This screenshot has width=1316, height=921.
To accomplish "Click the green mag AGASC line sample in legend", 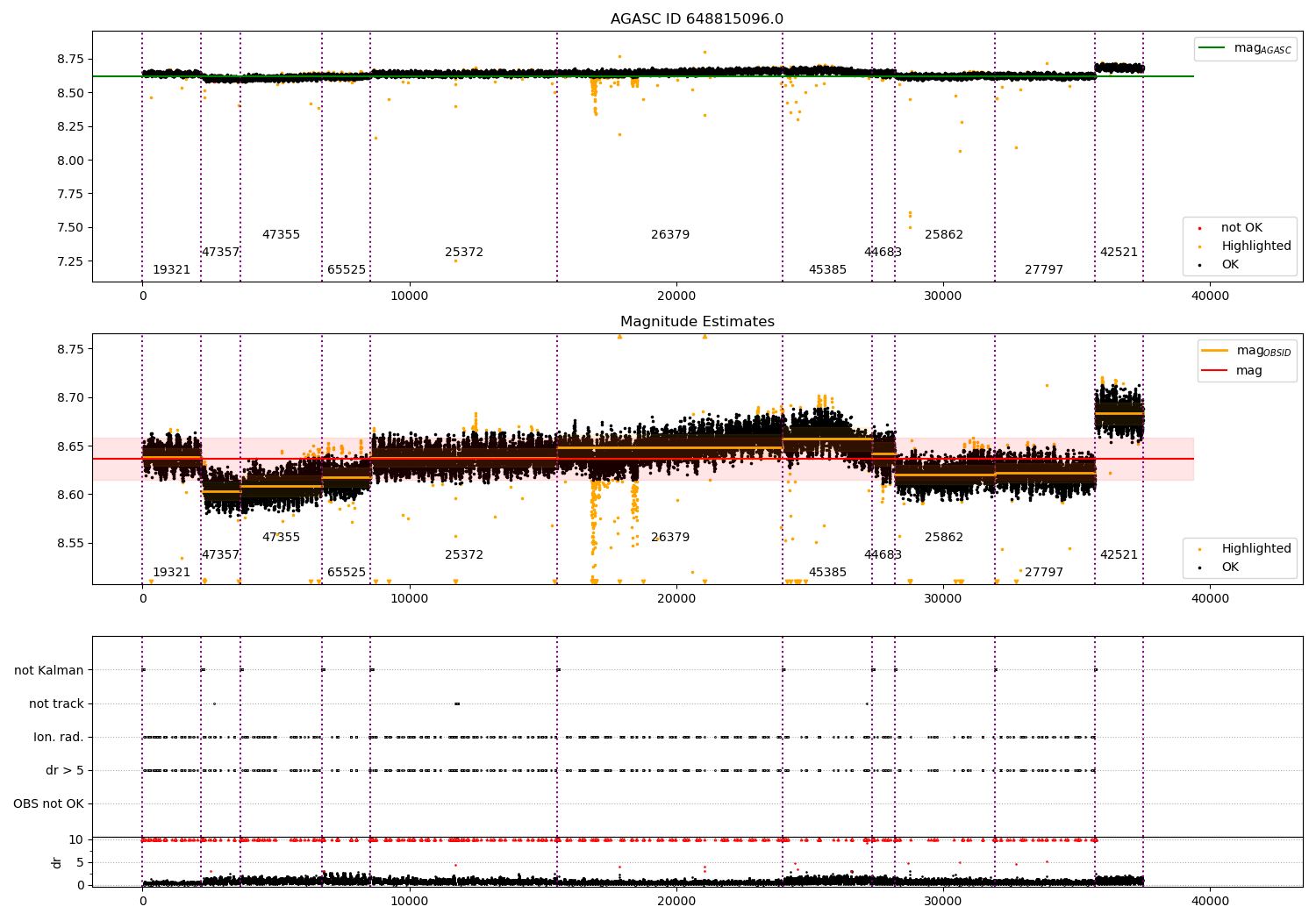I will tap(1212, 48).
